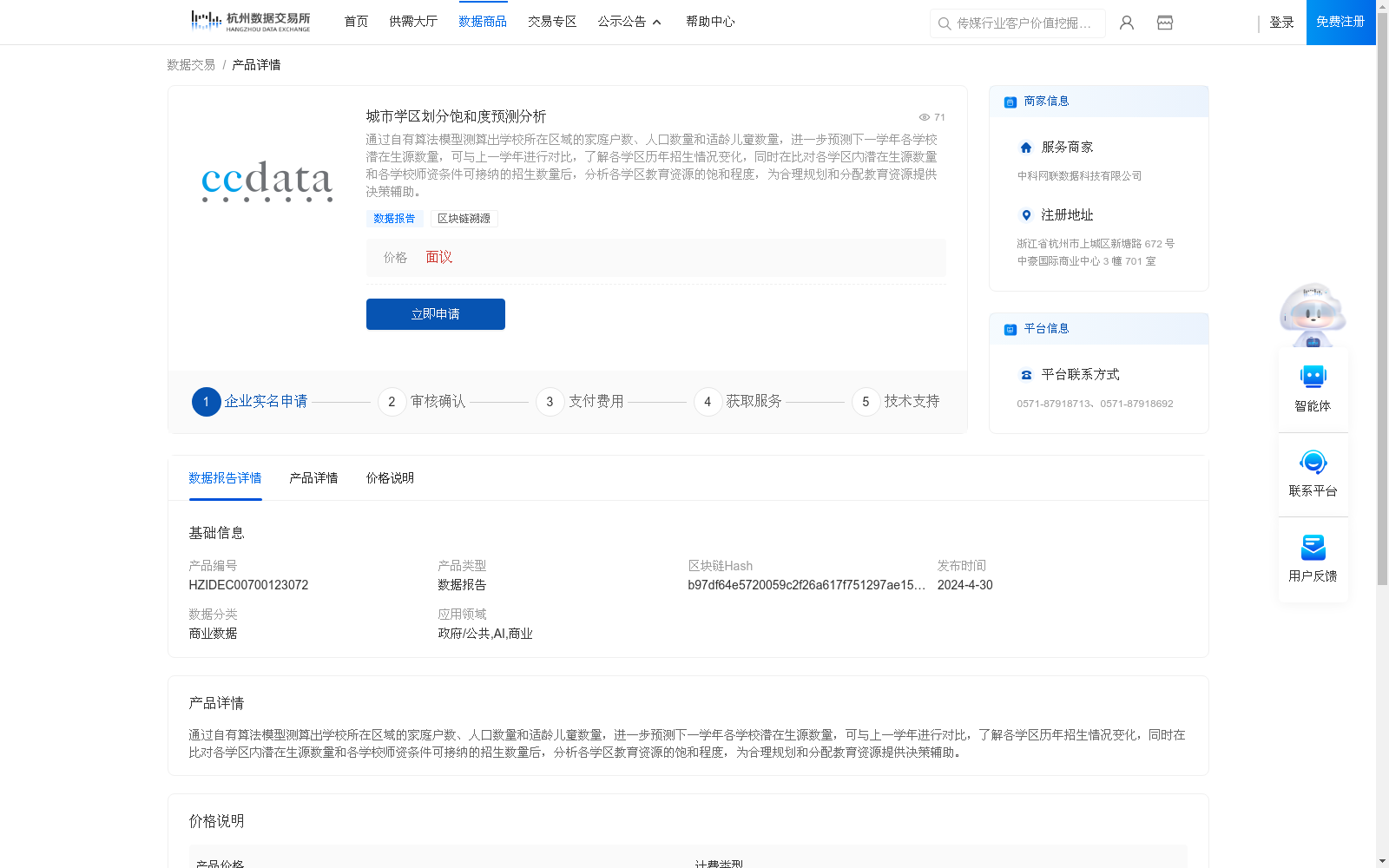
Task: Open 数据商品 navigation item
Action: pyautogui.click(x=483, y=22)
